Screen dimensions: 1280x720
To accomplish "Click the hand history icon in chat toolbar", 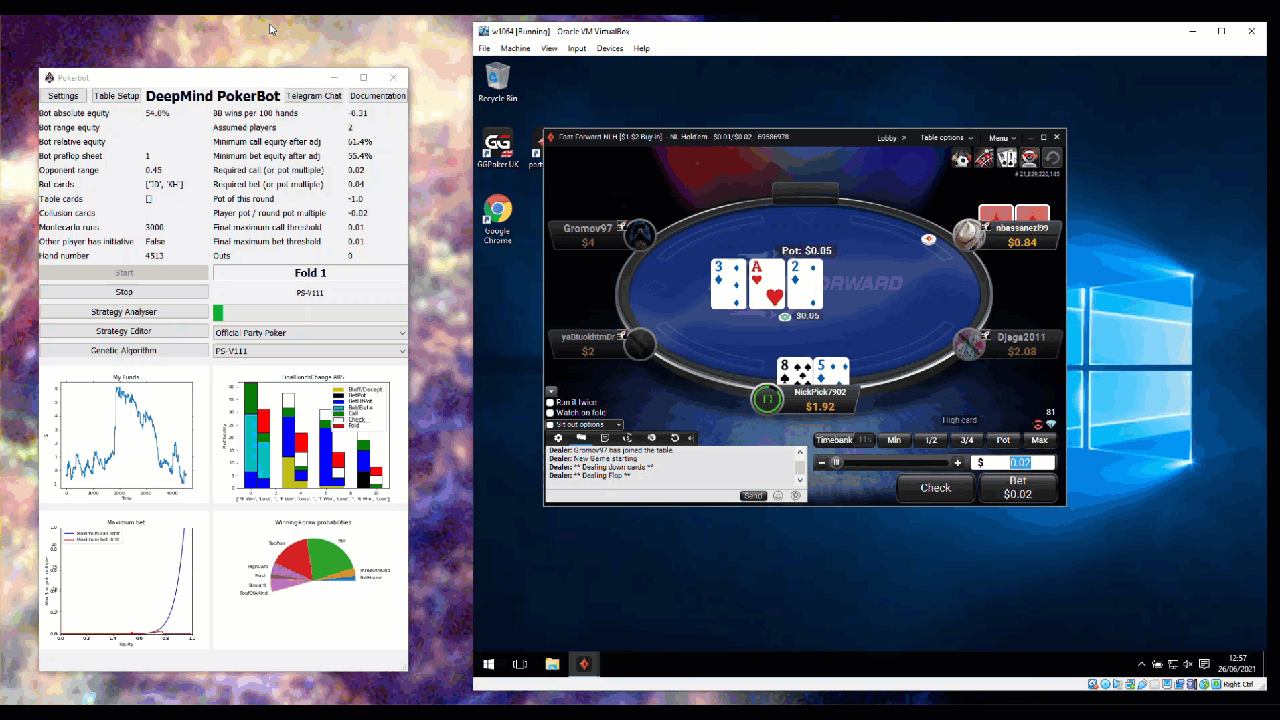I will click(628, 438).
